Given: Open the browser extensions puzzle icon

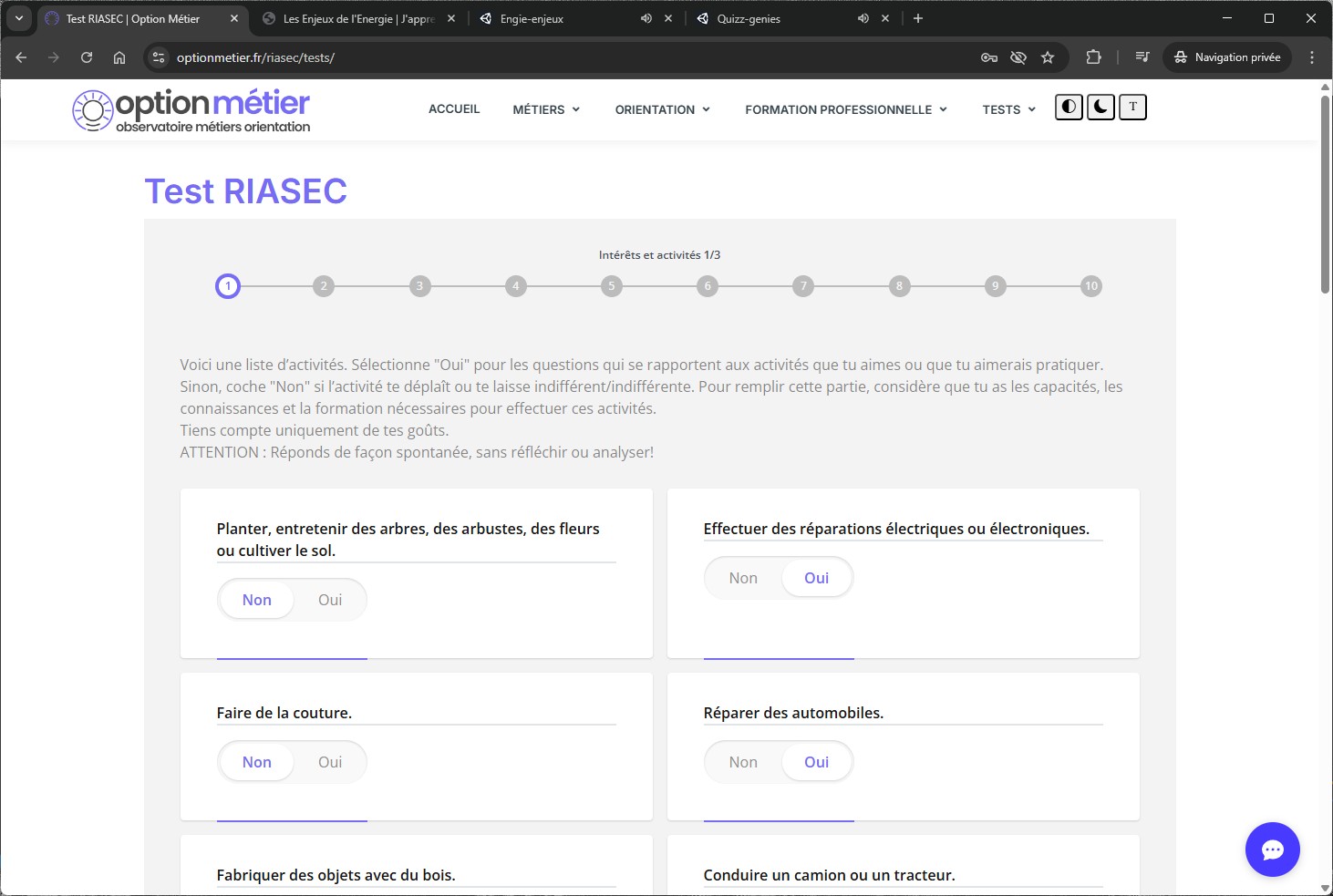Looking at the screenshot, I should pyautogui.click(x=1093, y=57).
